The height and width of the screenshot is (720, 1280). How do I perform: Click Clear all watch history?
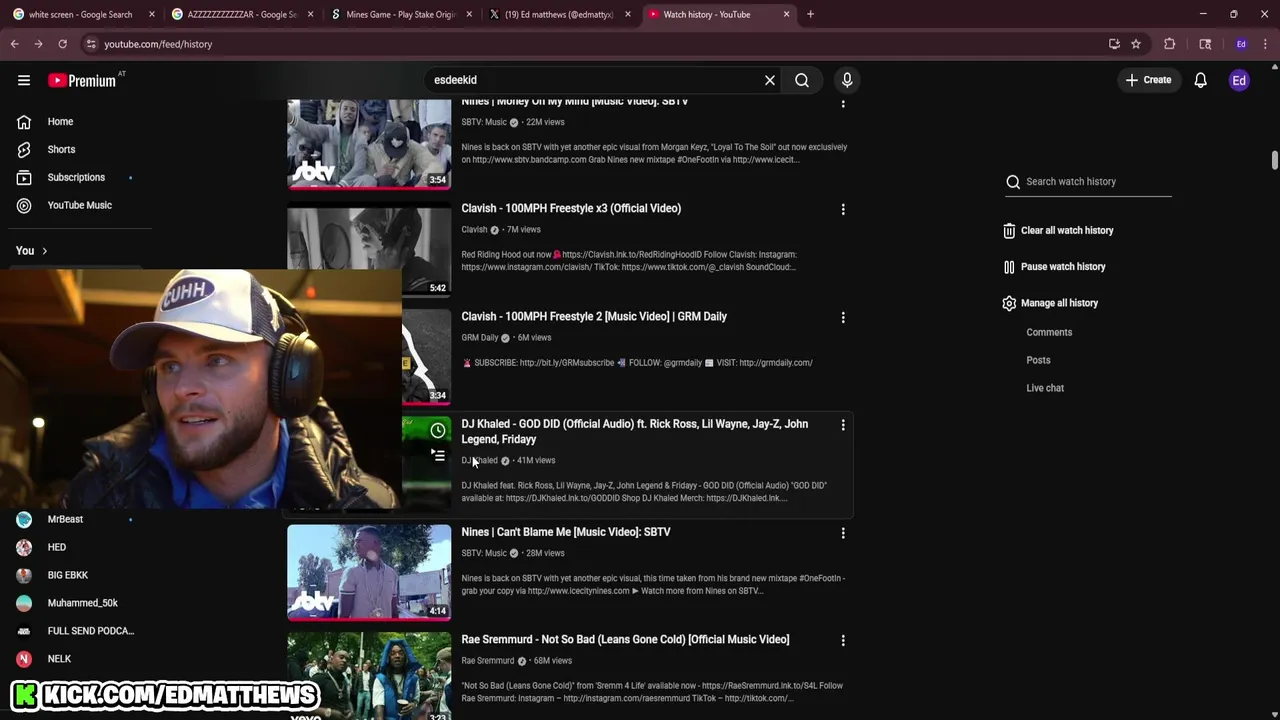tap(1058, 230)
